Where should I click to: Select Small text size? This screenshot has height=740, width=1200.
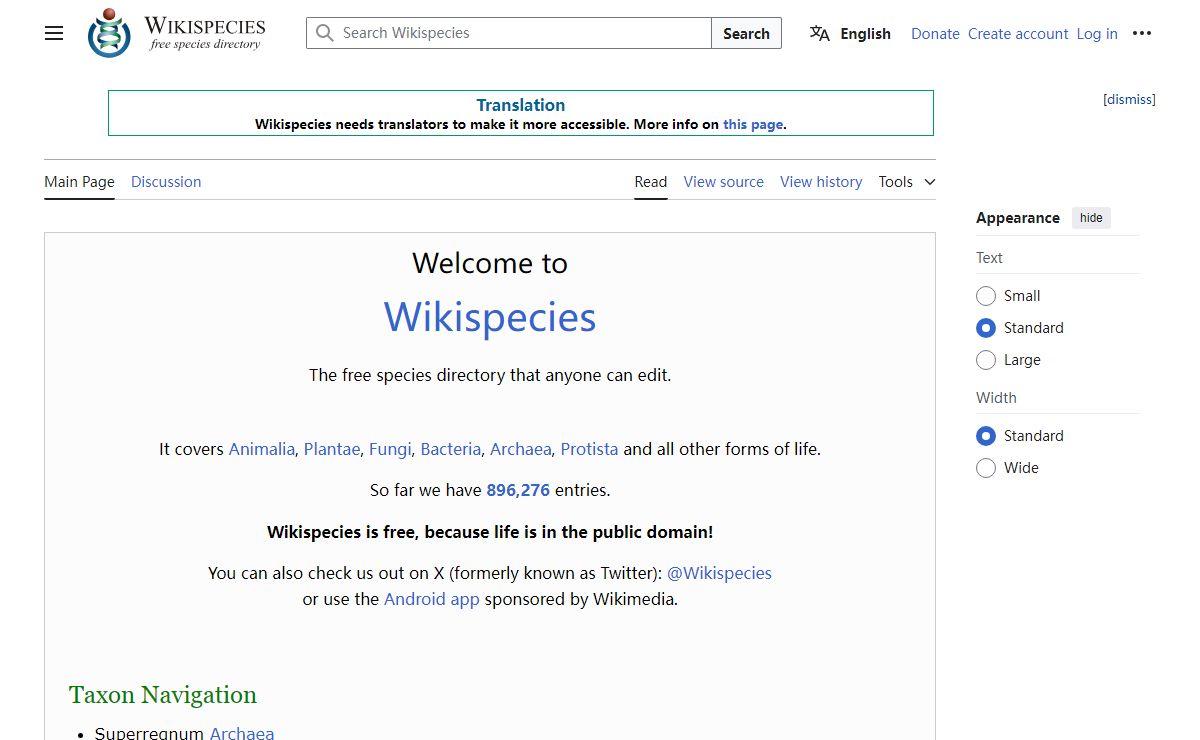(x=986, y=296)
